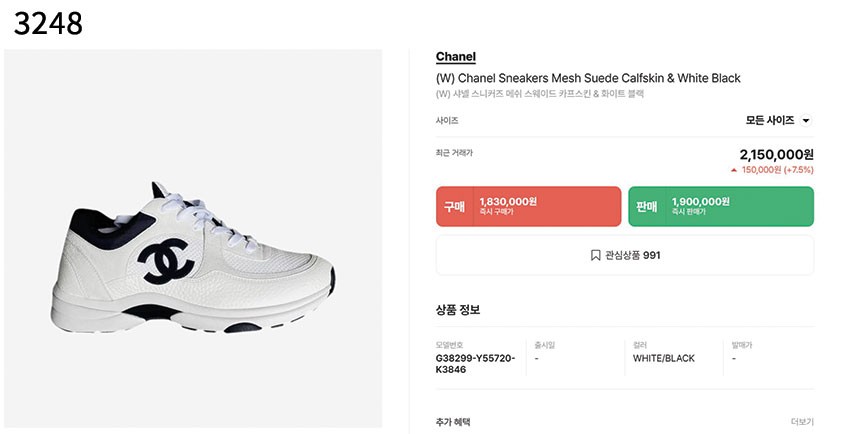Select the 더보기 link

[x=802, y=422]
